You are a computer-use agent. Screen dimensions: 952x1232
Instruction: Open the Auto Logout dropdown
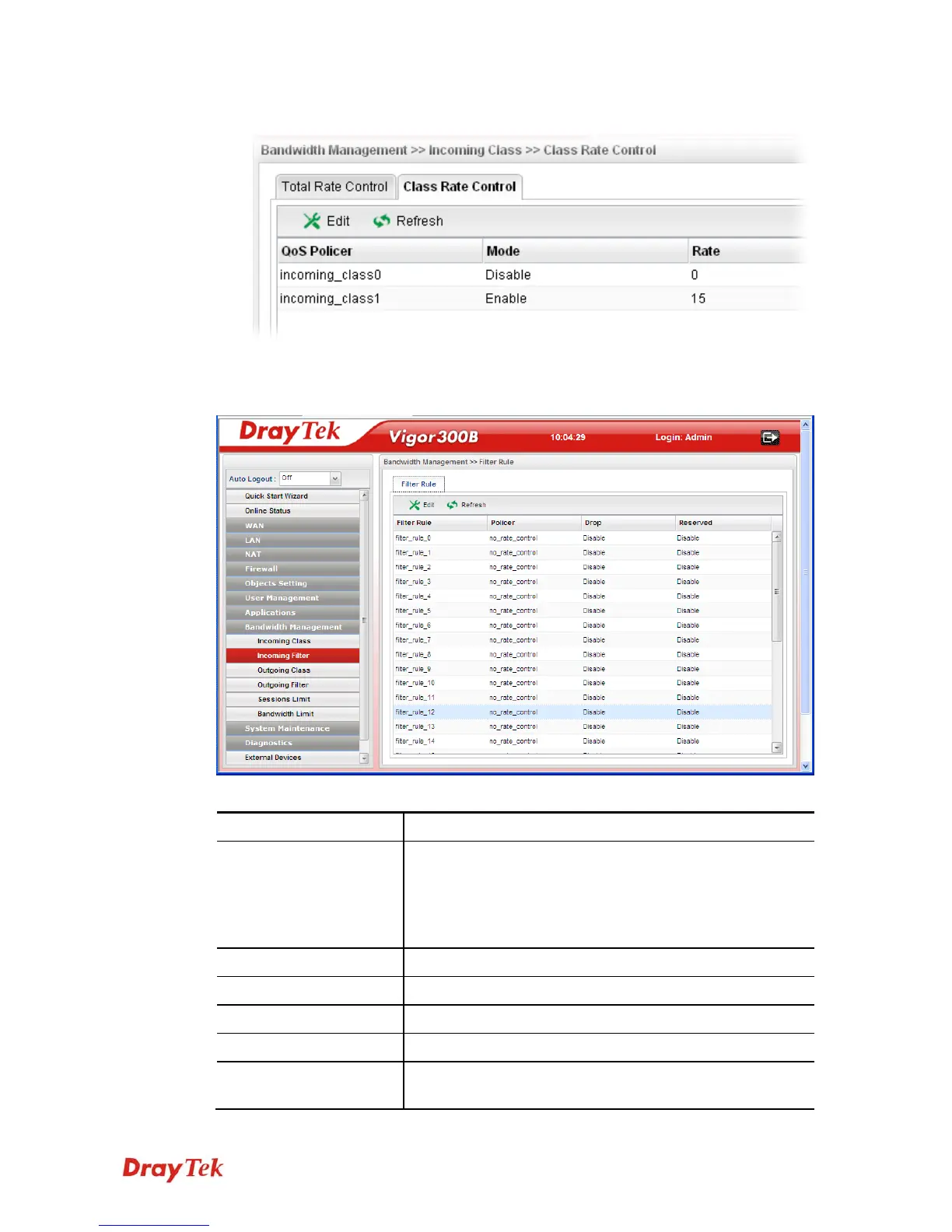click(x=335, y=479)
